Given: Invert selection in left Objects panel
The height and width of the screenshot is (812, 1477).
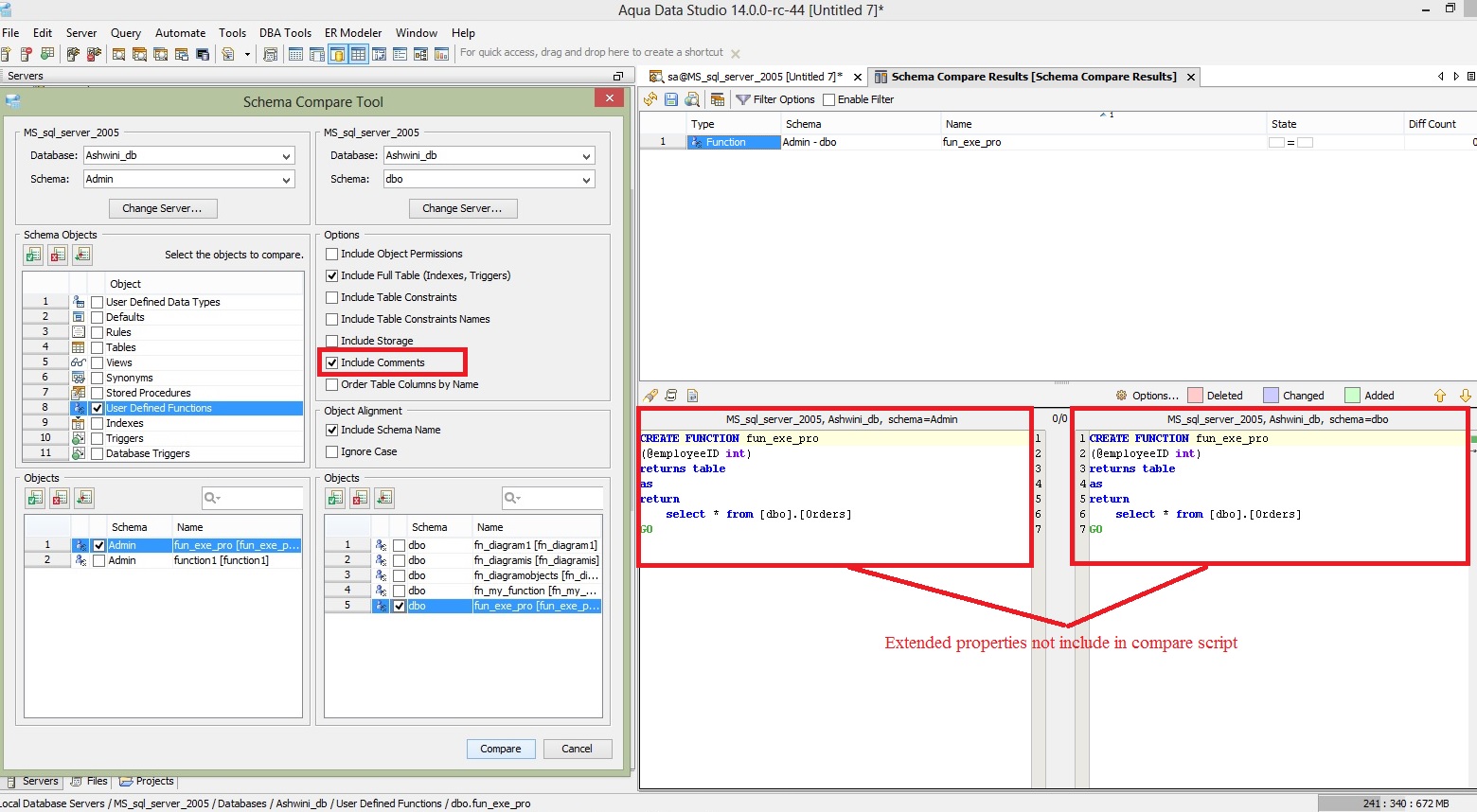Looking at the screenshot, I should pos(85,498).
